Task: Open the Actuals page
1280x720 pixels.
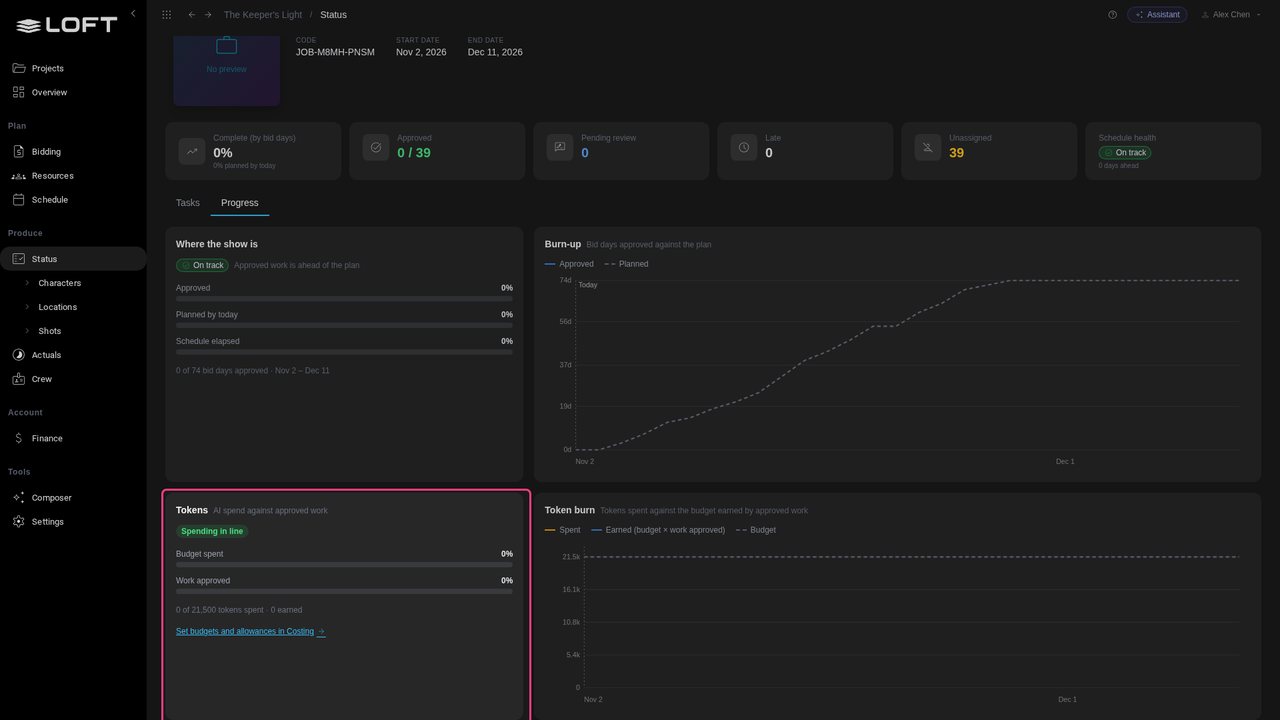Action: point(73,355)
